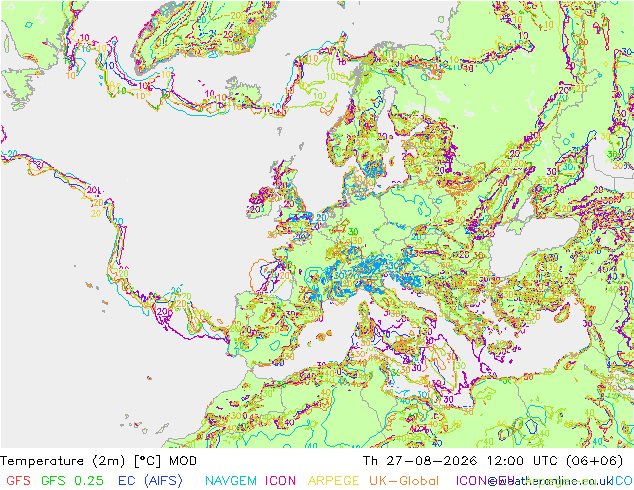This screenshot has height=490, width=634.
Task: Click the magenta ICON legend label
Action: point(280,480)
